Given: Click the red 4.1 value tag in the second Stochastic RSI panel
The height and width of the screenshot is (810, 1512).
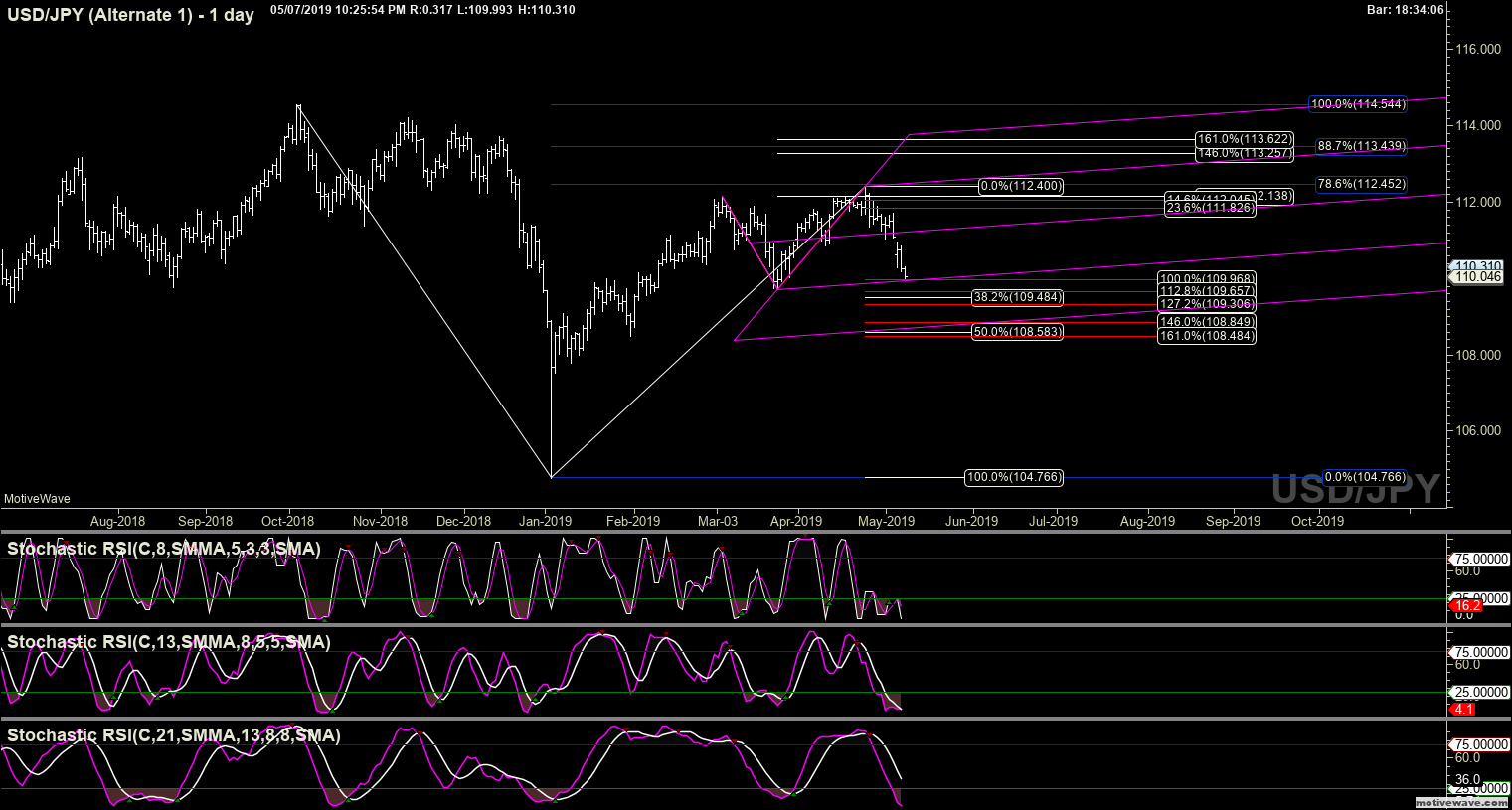Looking at the screenshot, I should click(x=1464, y=709).
